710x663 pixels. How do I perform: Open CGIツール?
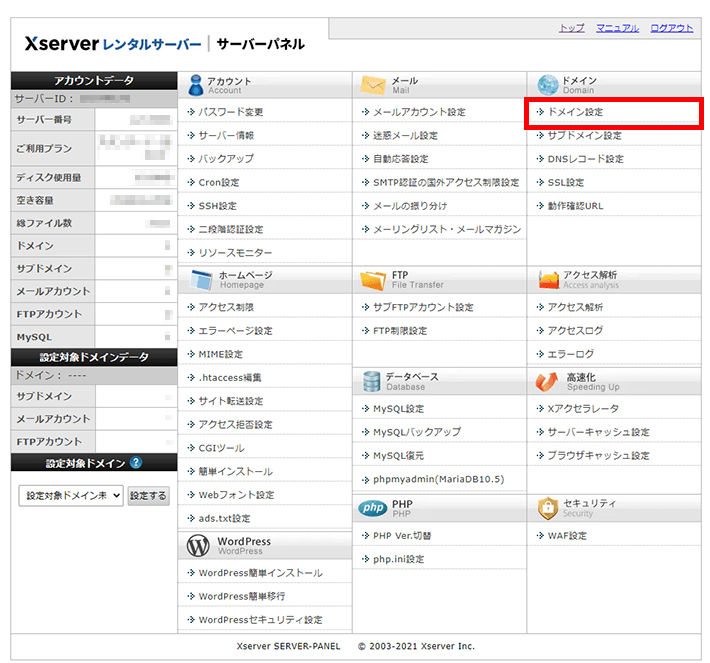click(x=221, y=448)
